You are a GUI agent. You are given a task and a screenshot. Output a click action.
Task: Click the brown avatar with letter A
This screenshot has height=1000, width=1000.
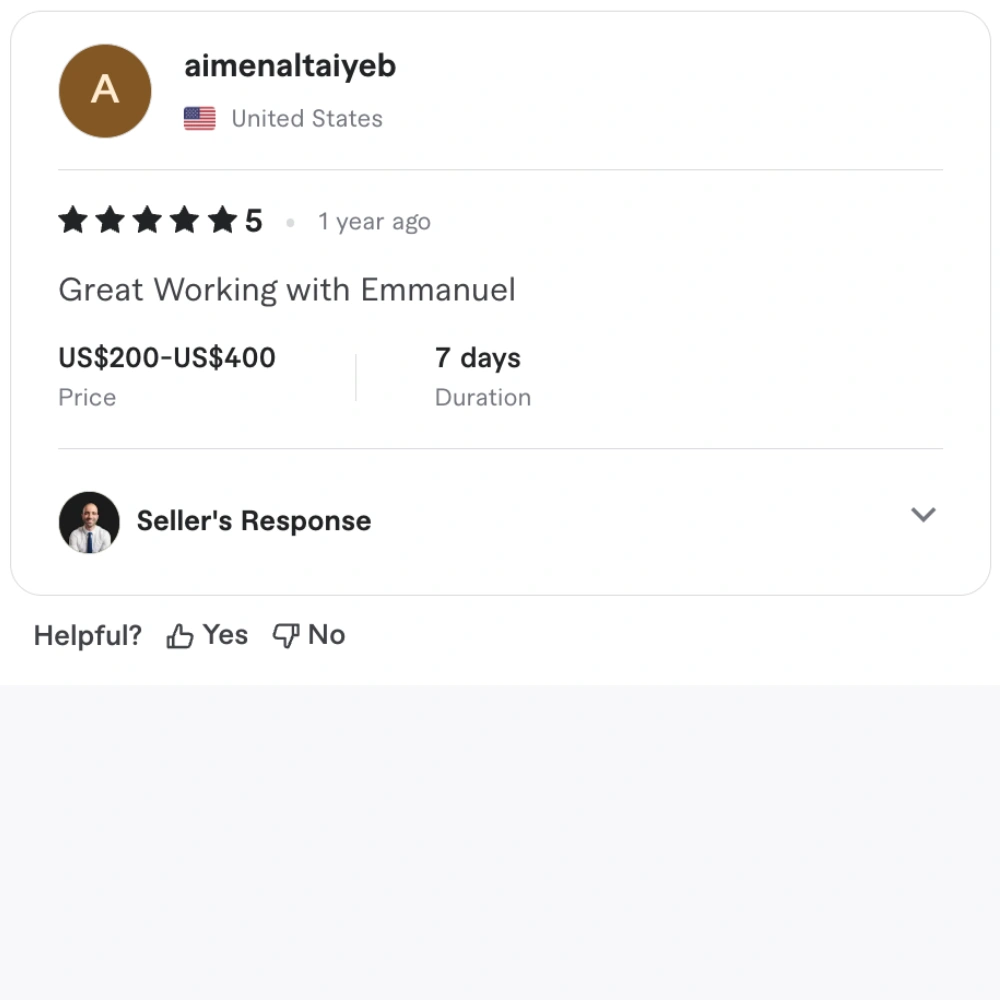105,91
